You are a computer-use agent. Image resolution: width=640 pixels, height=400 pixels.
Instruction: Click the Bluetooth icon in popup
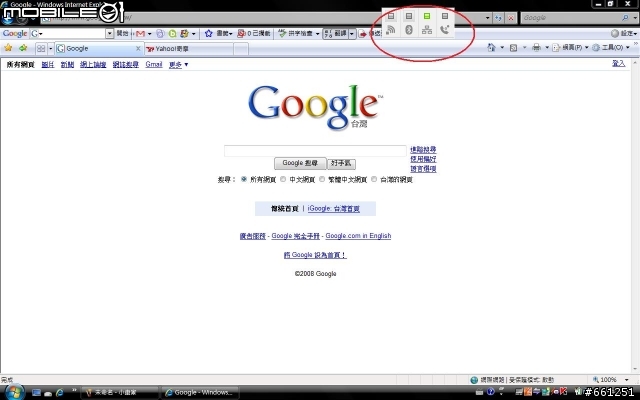click(x=409, y=30)
